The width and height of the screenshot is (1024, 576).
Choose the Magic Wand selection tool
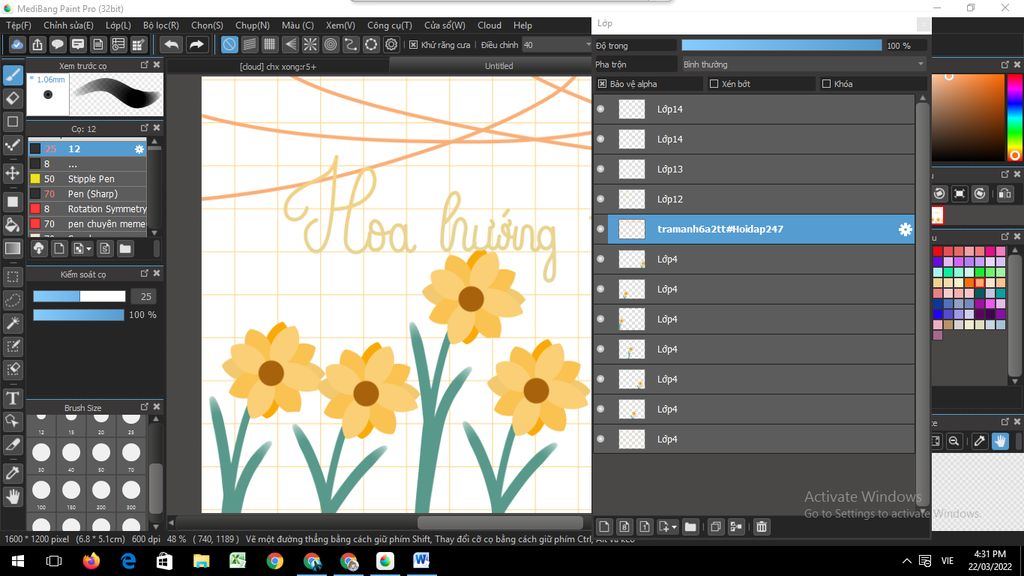tap(13, 323)
